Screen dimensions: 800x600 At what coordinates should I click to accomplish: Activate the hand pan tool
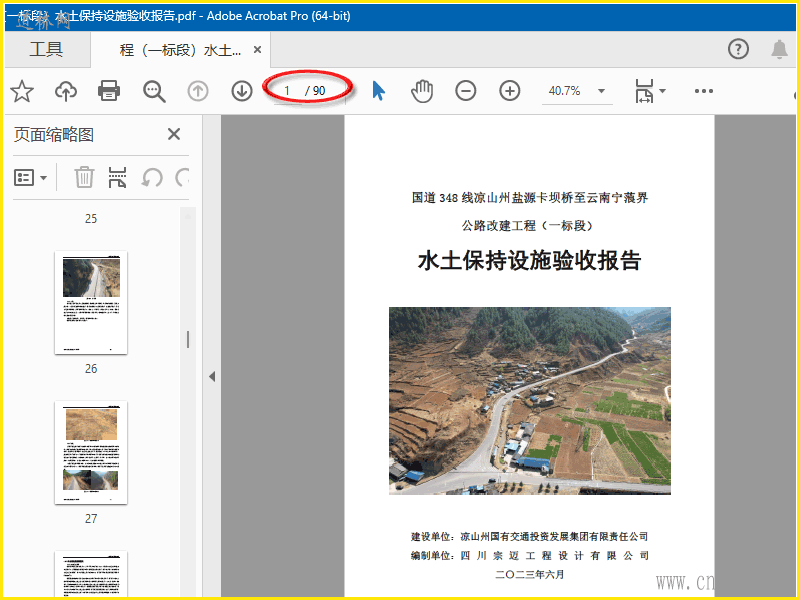click(x=422, y=91)
